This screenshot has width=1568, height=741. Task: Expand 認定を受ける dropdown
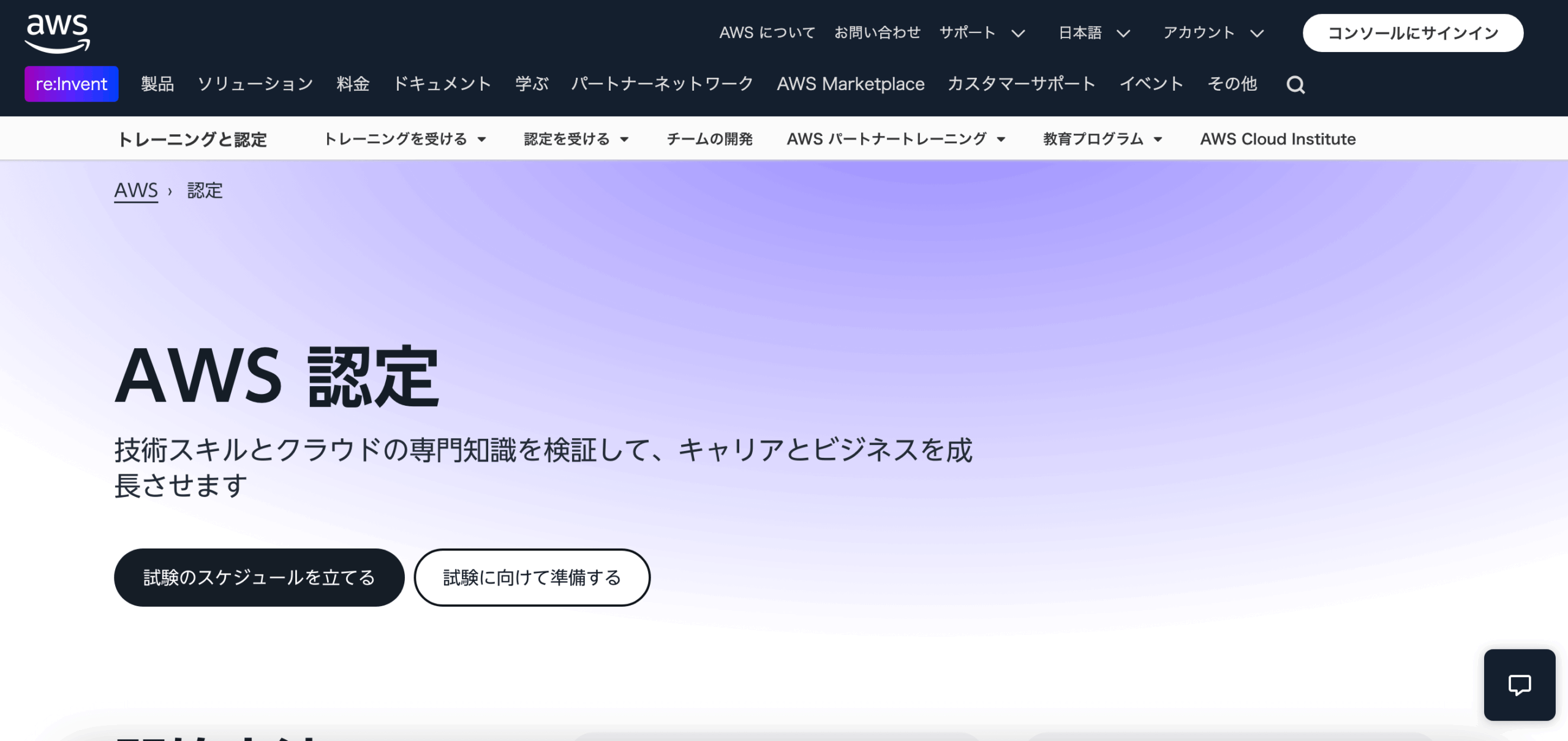point(576,139)
